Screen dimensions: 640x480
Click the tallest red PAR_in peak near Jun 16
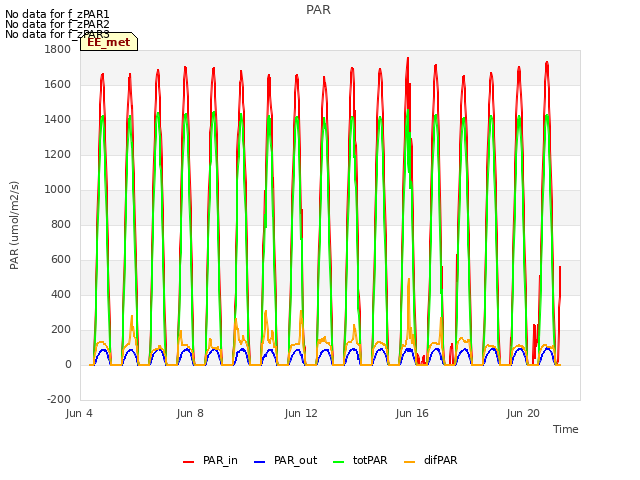tap(408, 59)
